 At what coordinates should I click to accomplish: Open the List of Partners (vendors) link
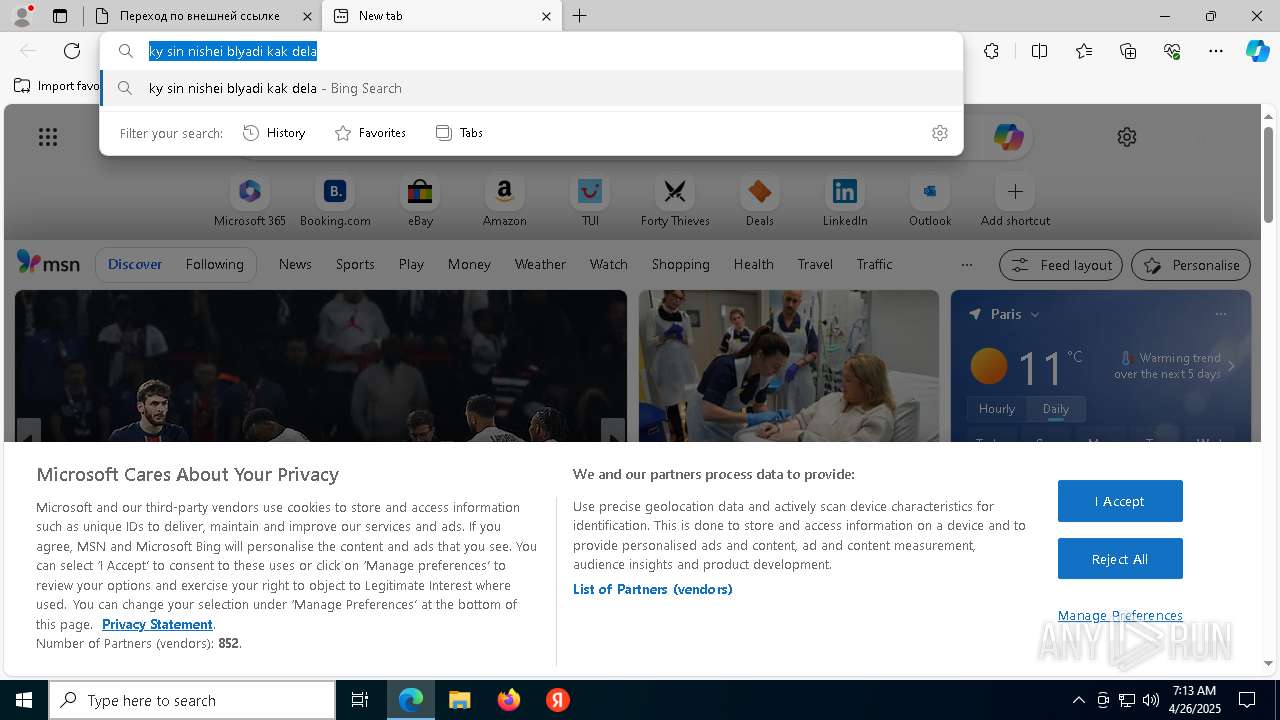(x=652, y=589)
